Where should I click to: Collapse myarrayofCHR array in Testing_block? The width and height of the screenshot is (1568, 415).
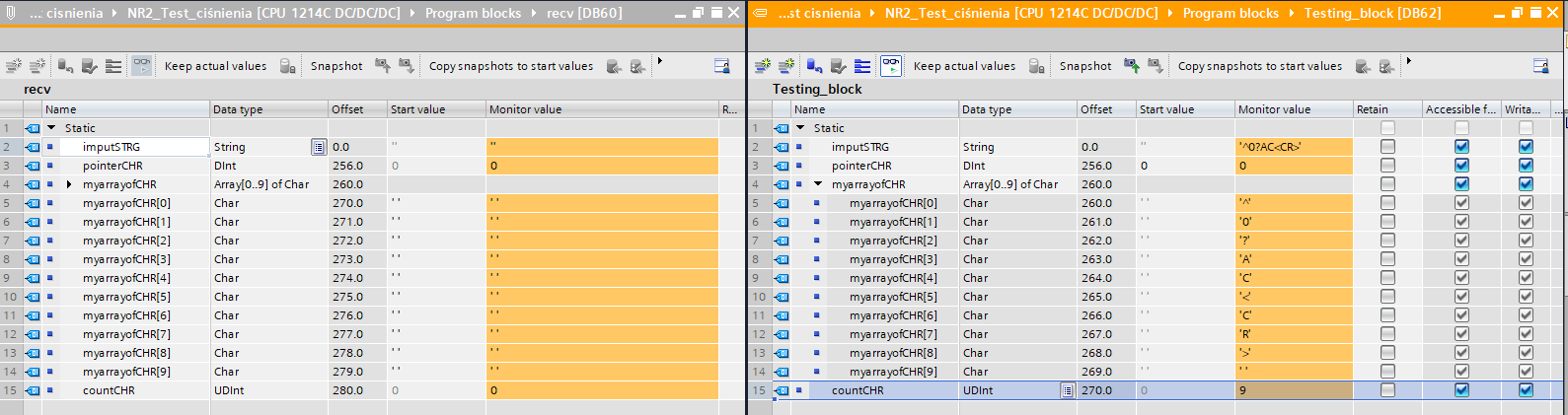818,184
